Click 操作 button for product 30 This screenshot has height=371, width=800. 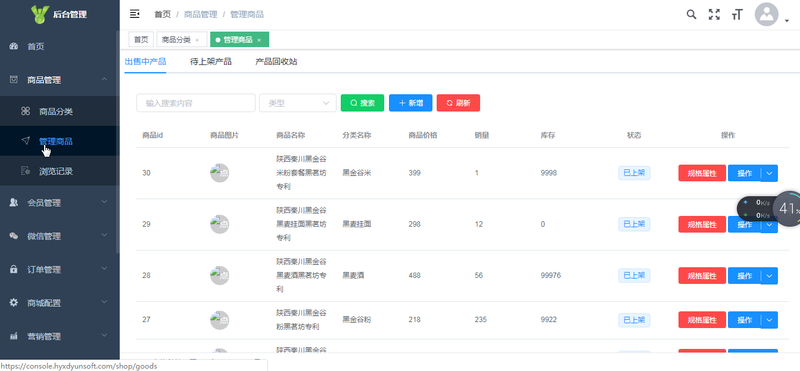[x=745, y=173]
